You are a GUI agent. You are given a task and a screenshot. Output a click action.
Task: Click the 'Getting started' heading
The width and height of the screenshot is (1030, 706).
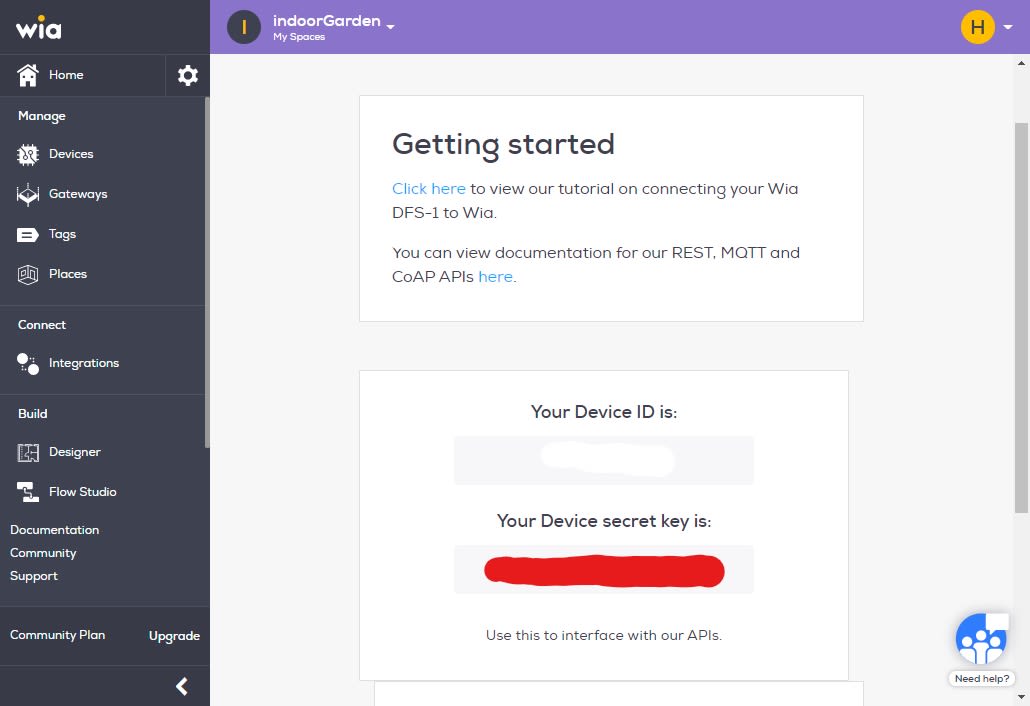click(503, 144)
